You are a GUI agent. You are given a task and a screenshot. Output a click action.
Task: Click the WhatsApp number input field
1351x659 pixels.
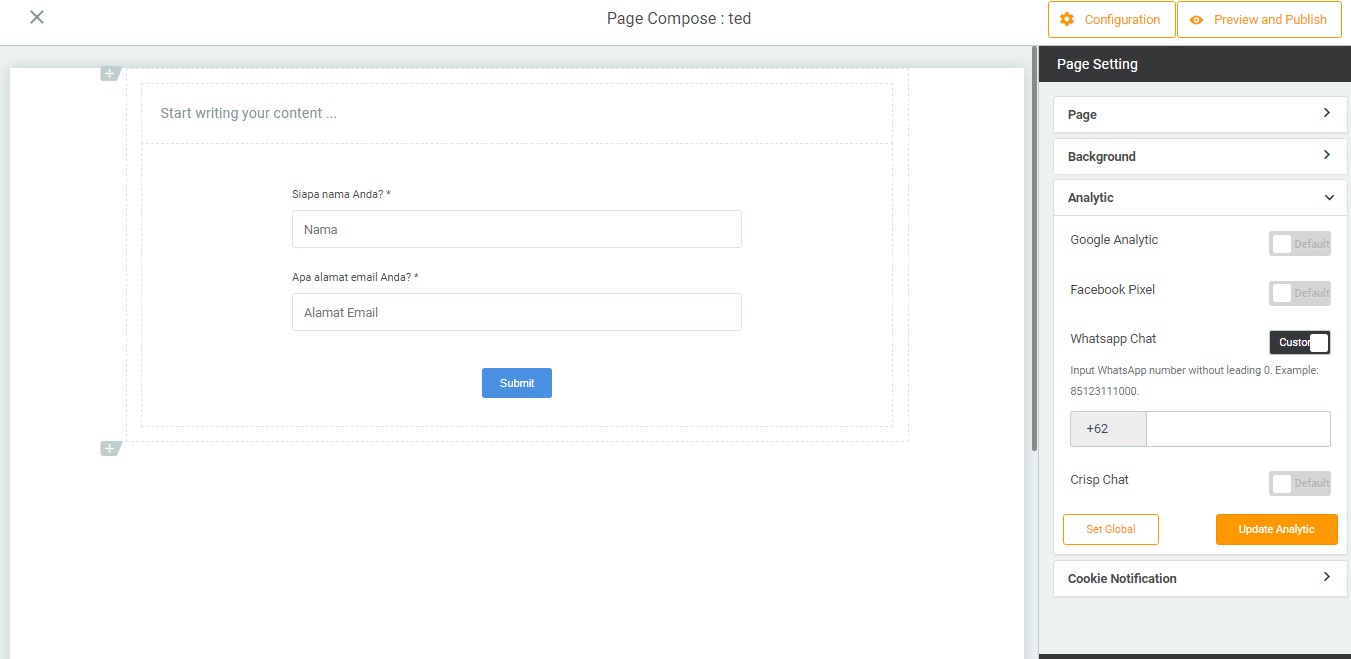coord(1238,428)
